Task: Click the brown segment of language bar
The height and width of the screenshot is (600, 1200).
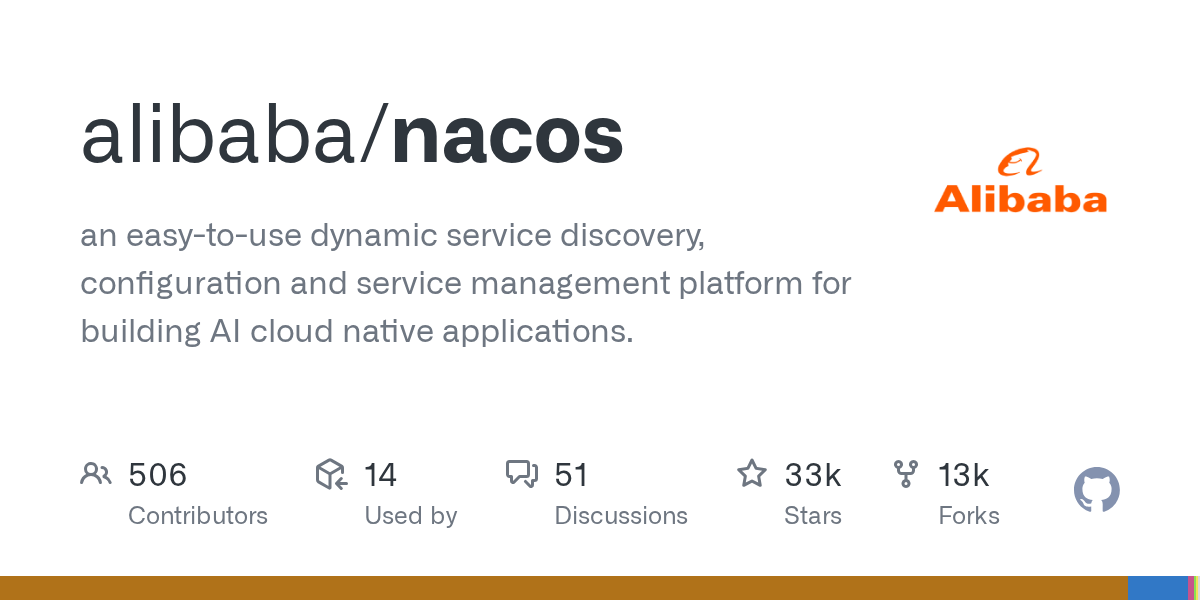Action: pyautogui.click(x=564, y=588)
